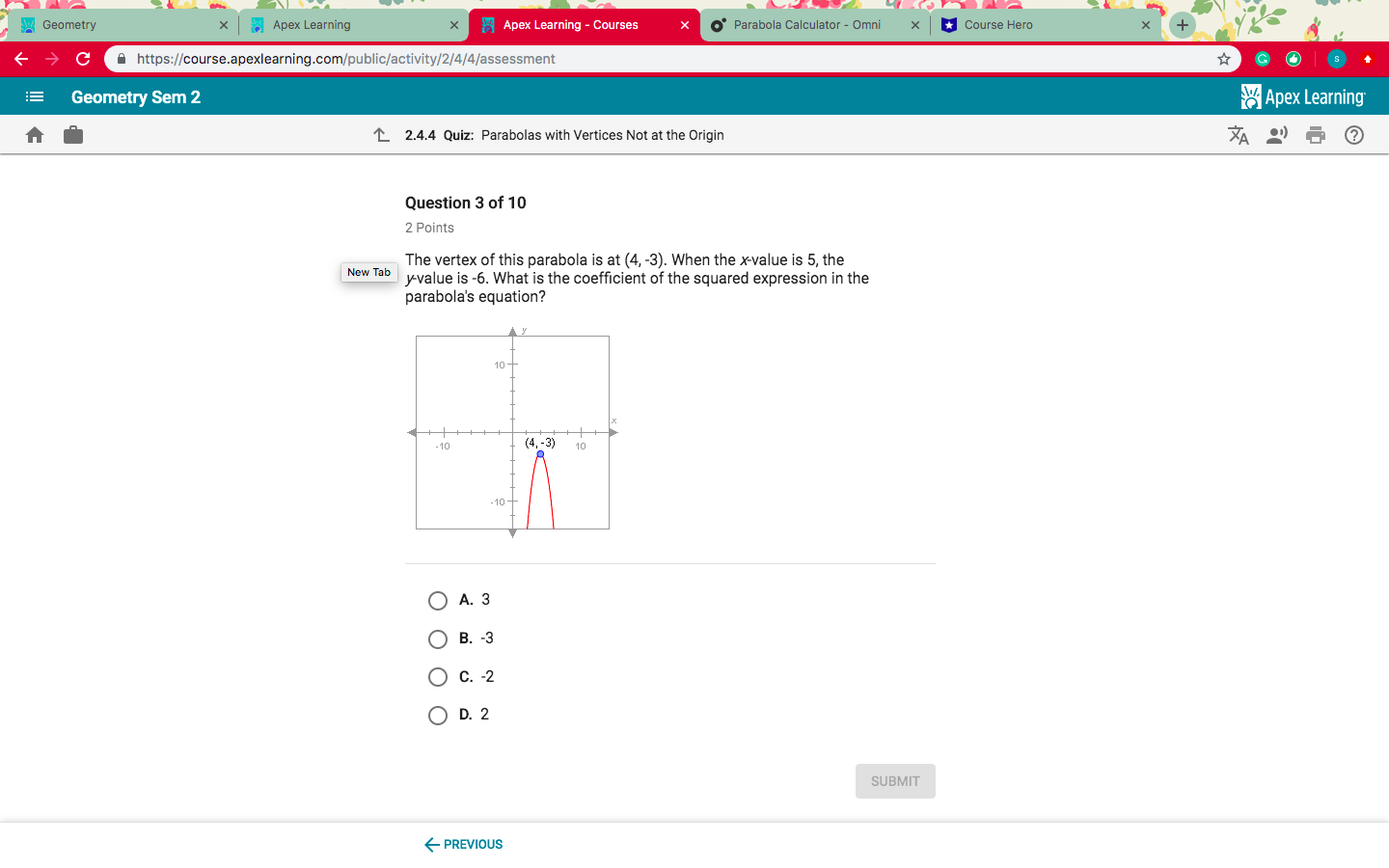Image resolution: width=1389 pixels, height=868 pixels.
Task: Click the Apex Learning logo
Action: point(1304,95)
